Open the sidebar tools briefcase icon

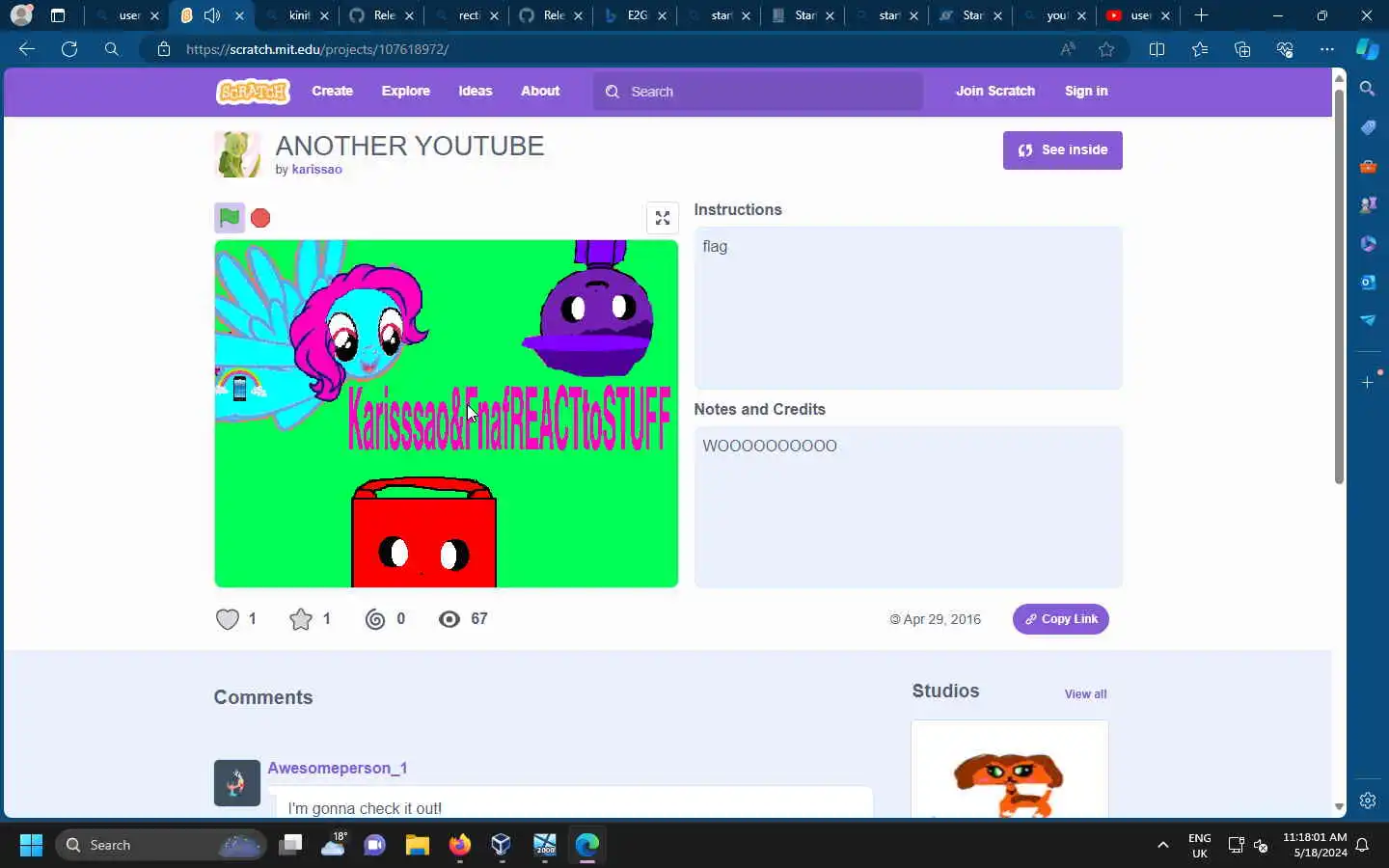click(x=1368, y=166)
